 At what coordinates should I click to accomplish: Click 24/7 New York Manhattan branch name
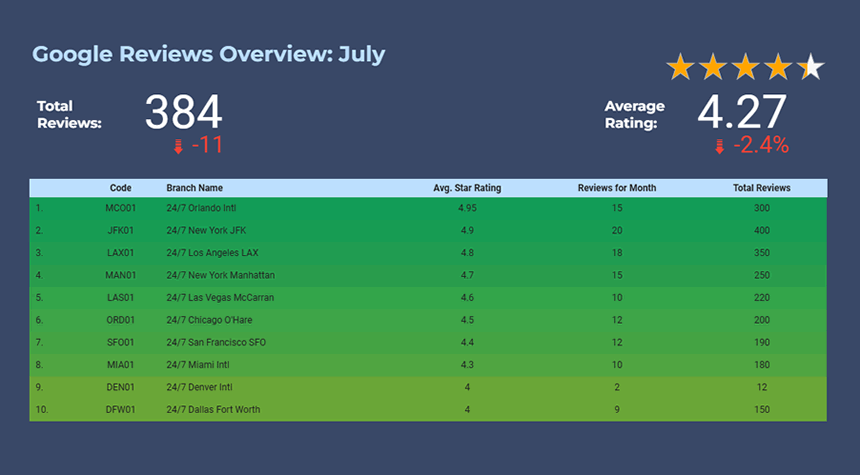pyautogui.click(x=220, y=275)
